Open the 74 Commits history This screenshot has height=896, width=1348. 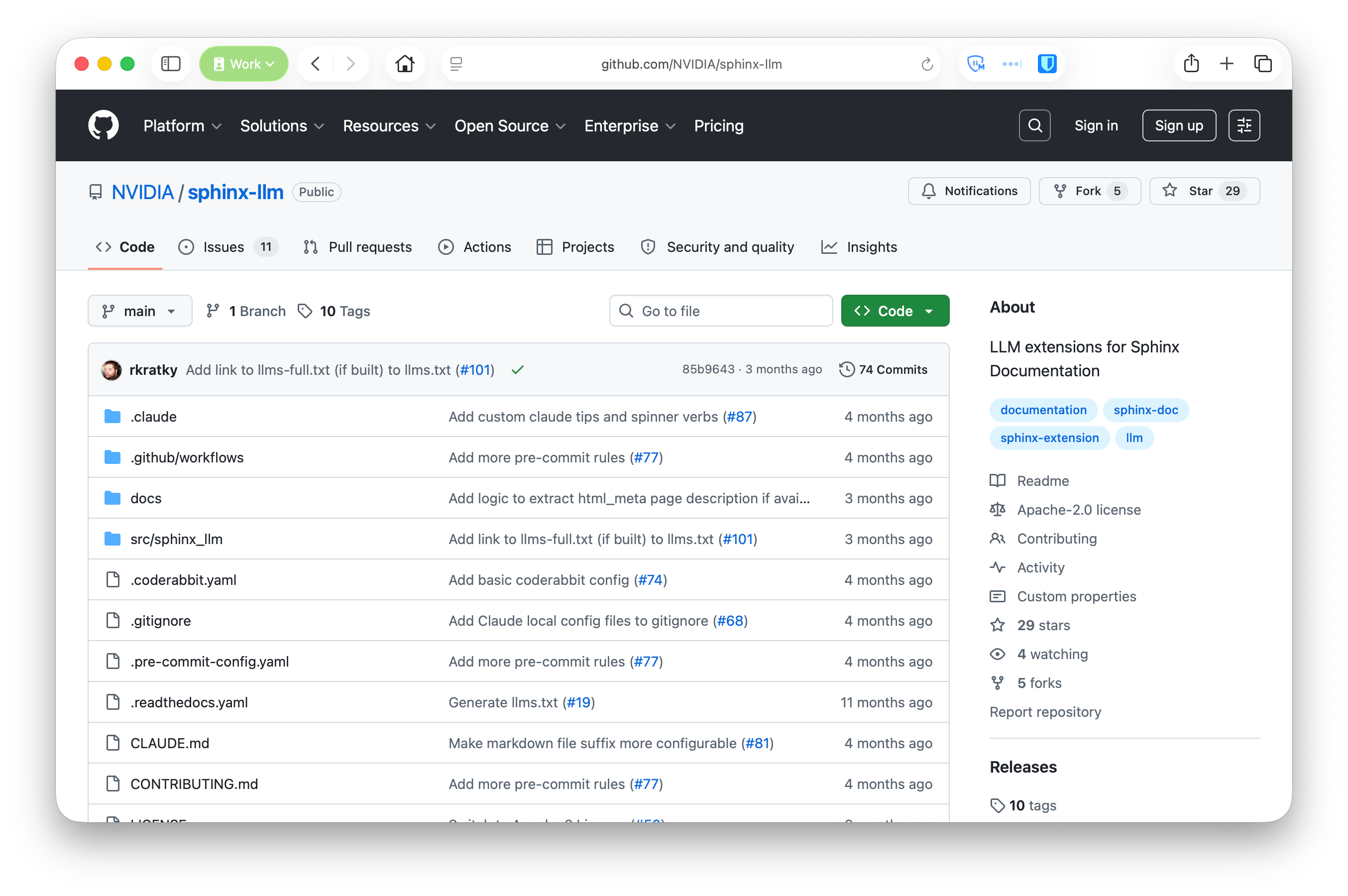pyautogui.click(x=883, y=370)
